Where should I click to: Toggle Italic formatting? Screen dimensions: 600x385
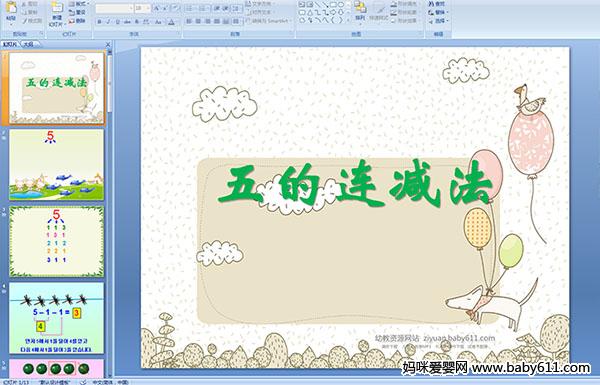[108, 22]
